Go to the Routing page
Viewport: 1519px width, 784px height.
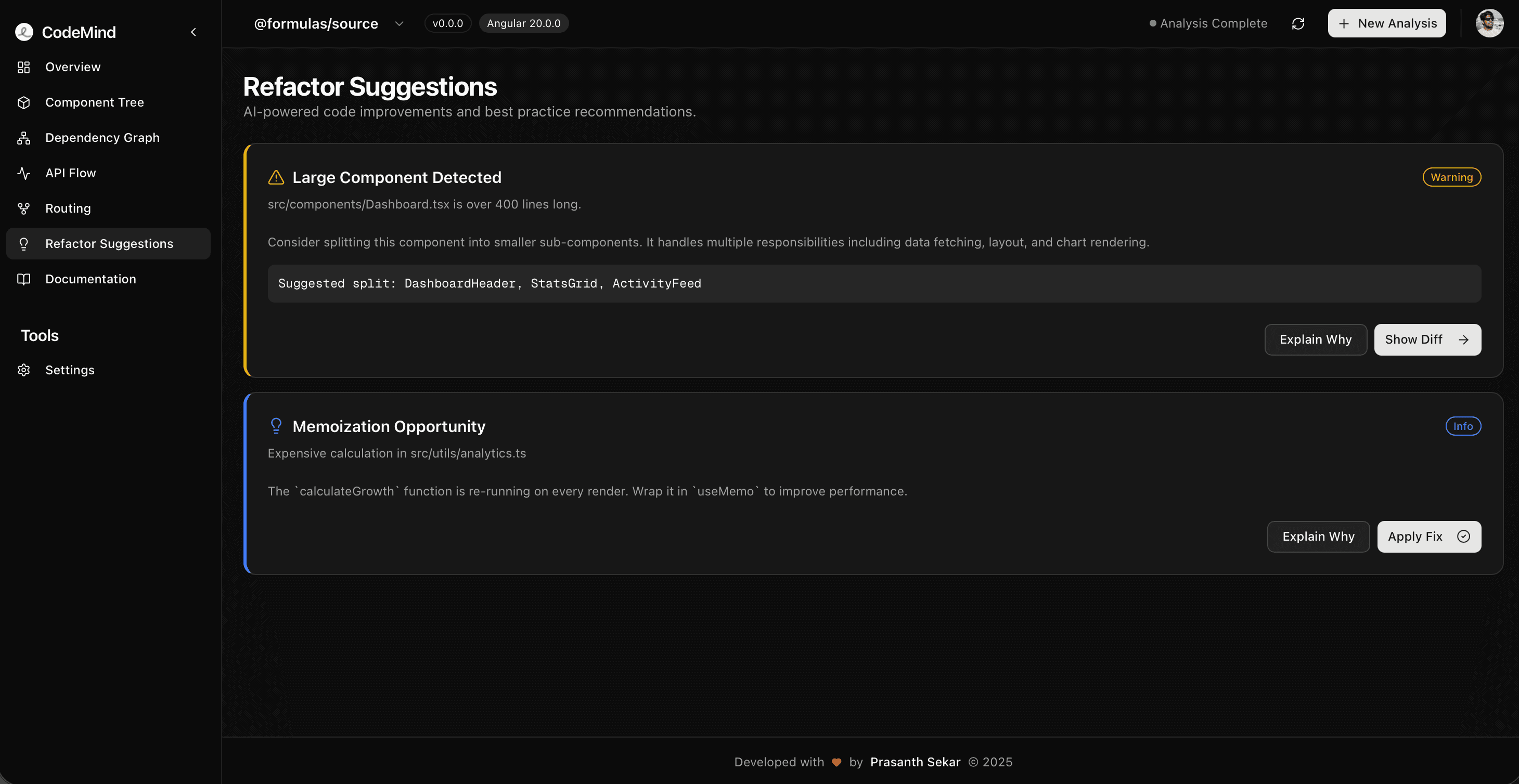pos(68,208)
